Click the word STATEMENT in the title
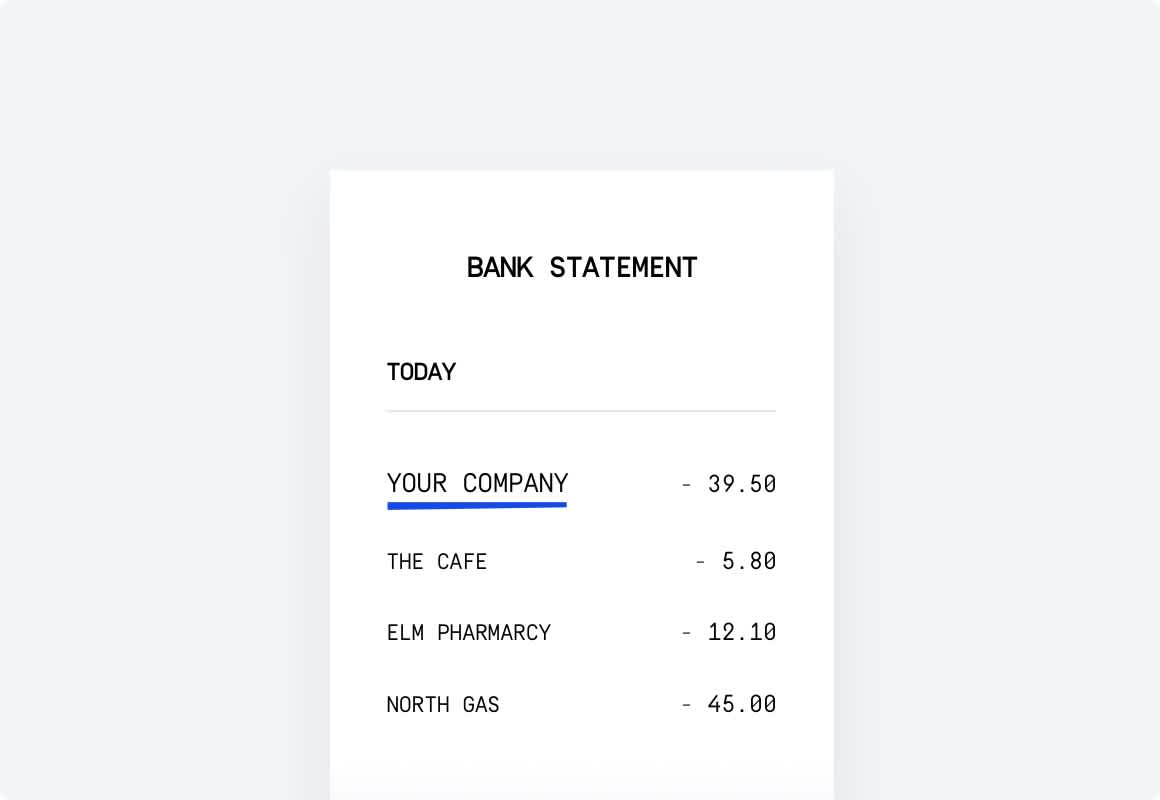The image size is (1160, 800). tap(623, 267)
